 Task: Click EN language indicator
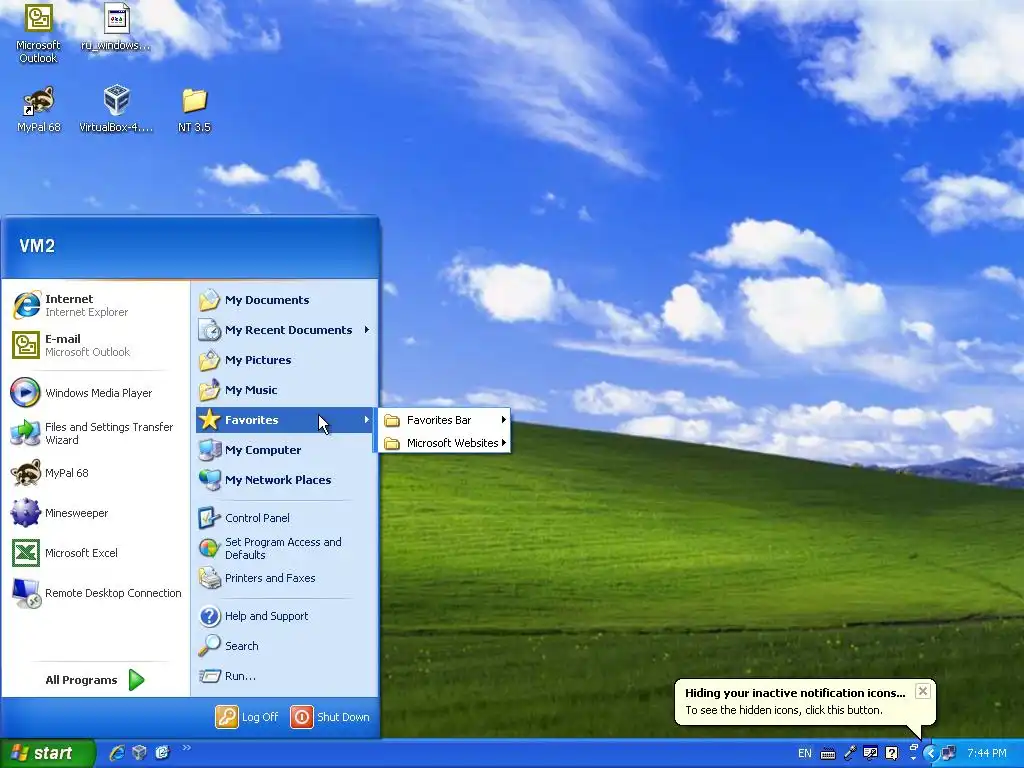tap(805, 754)
